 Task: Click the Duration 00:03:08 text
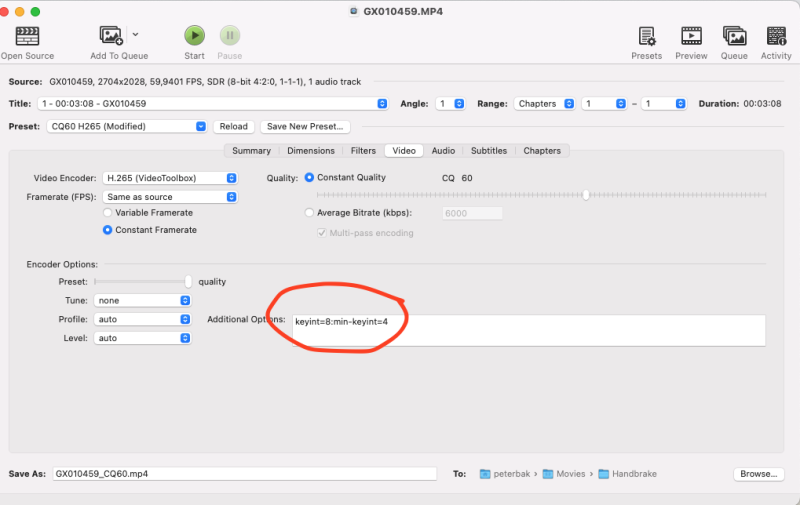click(x=740, y=104)
